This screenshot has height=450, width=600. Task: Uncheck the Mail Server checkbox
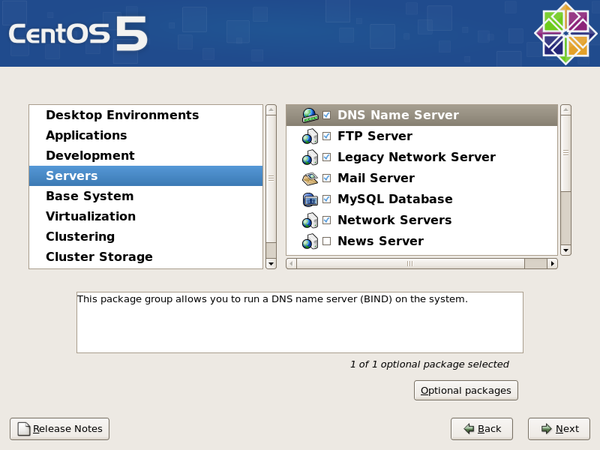[326, 178]
